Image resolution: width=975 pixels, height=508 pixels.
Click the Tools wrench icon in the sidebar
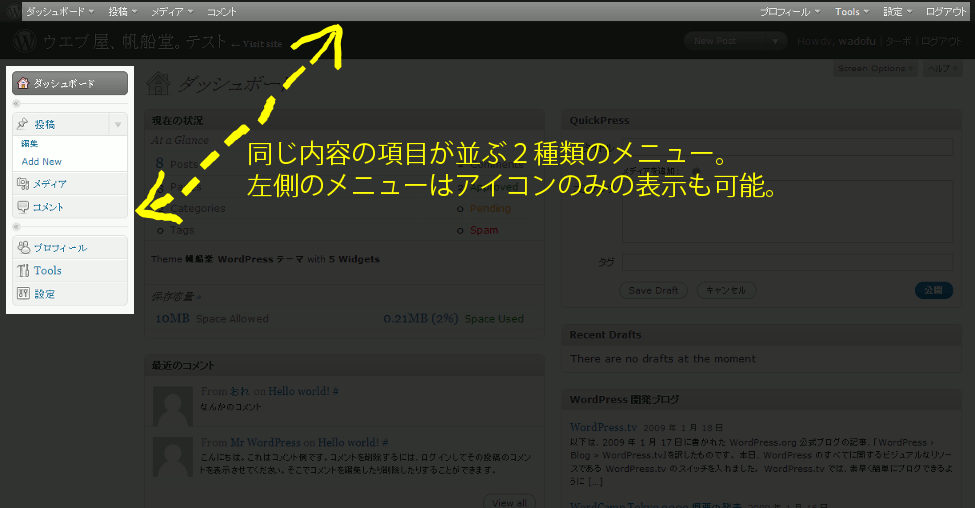point(23,271)
